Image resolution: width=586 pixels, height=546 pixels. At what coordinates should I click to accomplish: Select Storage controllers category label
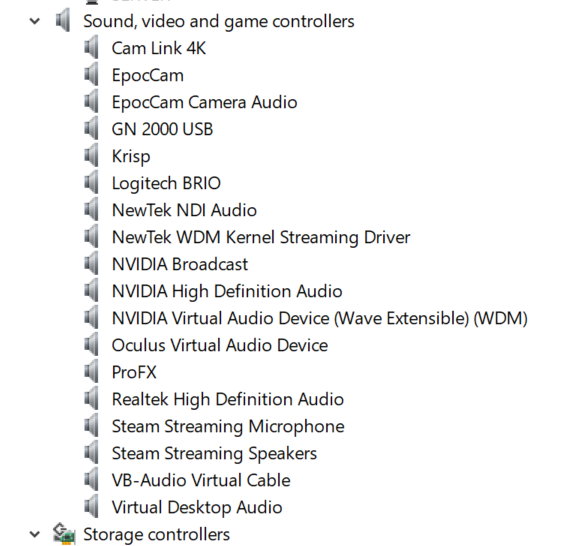coord(156,535)
